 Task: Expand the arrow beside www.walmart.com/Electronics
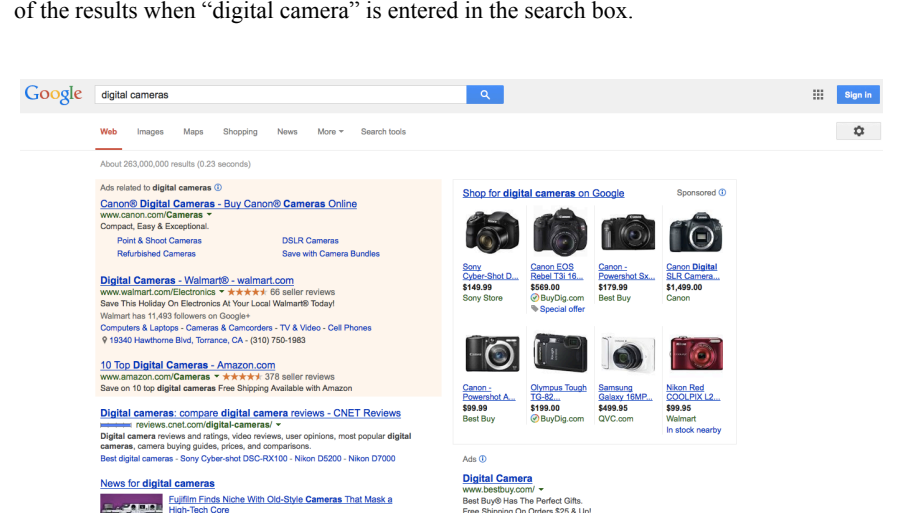(x=221, y=292)
